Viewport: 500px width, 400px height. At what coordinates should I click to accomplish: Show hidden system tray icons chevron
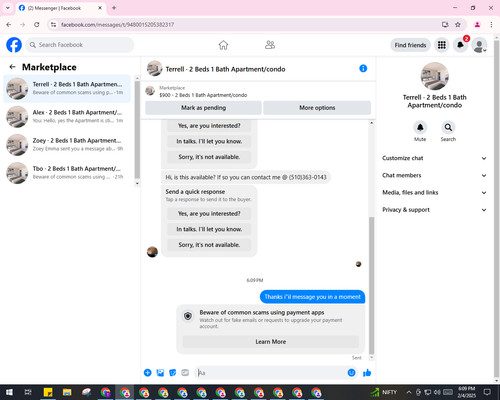pos(409,392)
